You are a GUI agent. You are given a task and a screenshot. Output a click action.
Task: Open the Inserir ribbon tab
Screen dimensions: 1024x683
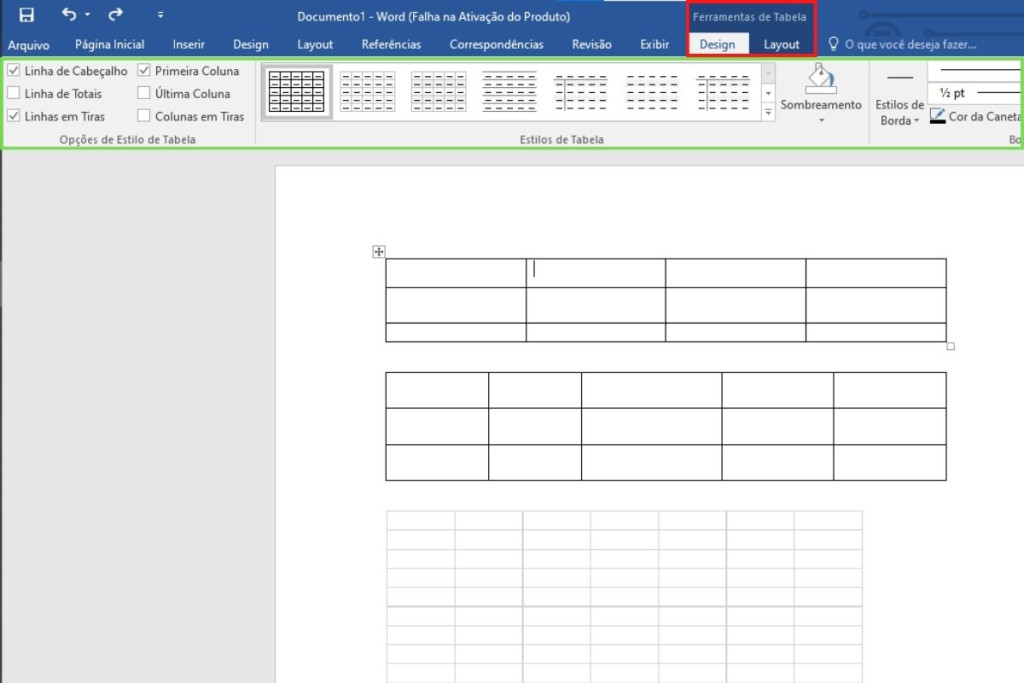click(188, 44)
